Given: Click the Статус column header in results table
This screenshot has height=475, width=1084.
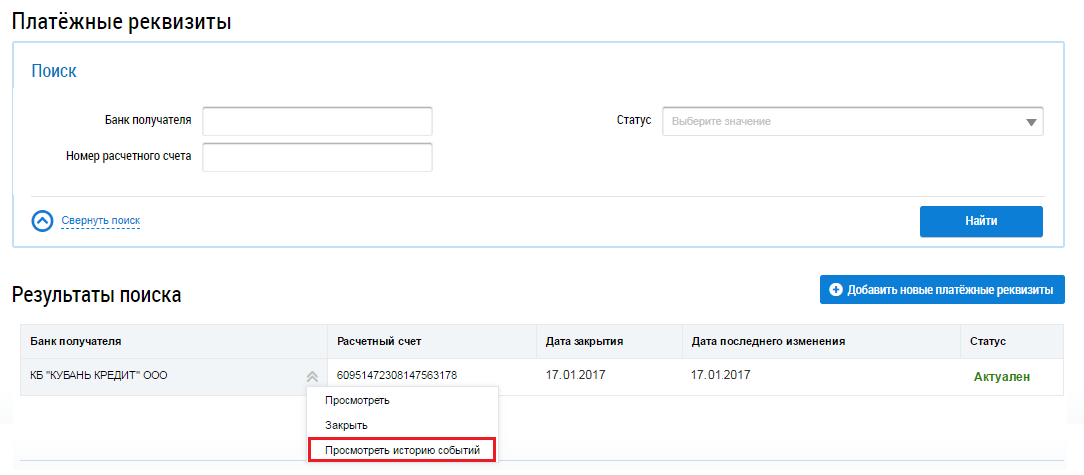Looking at the screenshot, I should click(x=988, y=342).
